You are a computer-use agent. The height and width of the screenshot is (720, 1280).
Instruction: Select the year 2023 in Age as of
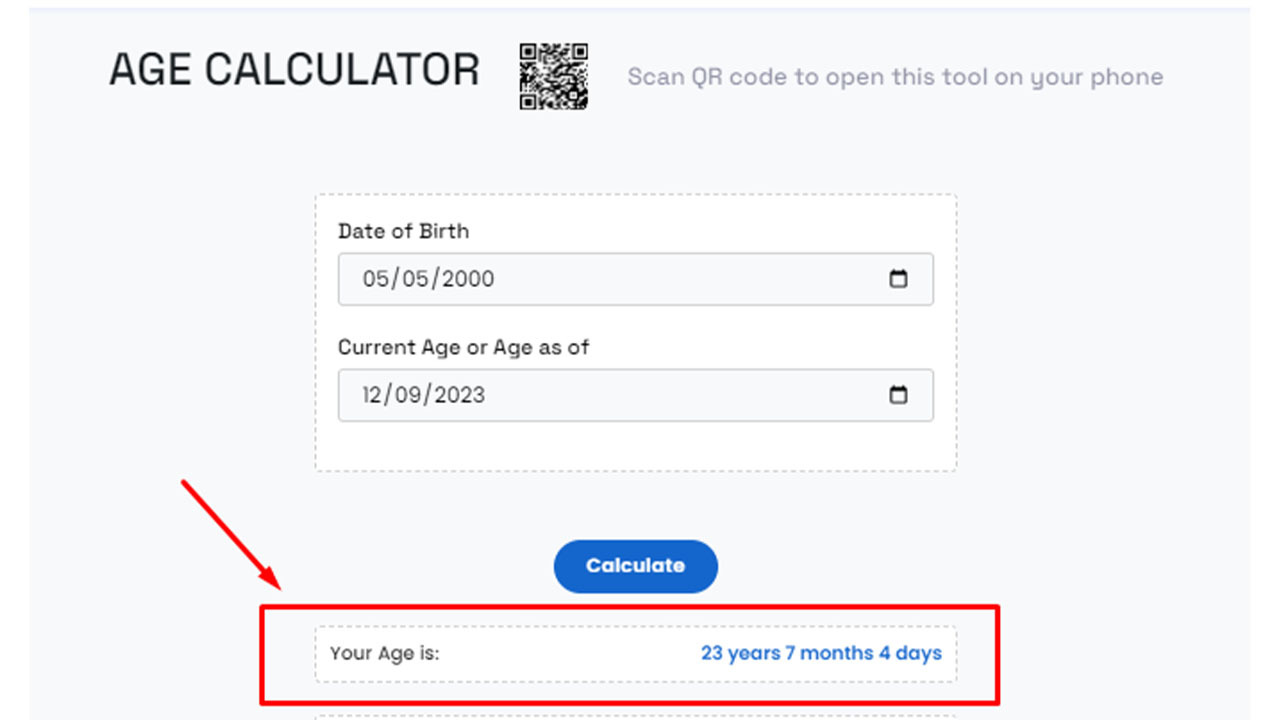463,395
